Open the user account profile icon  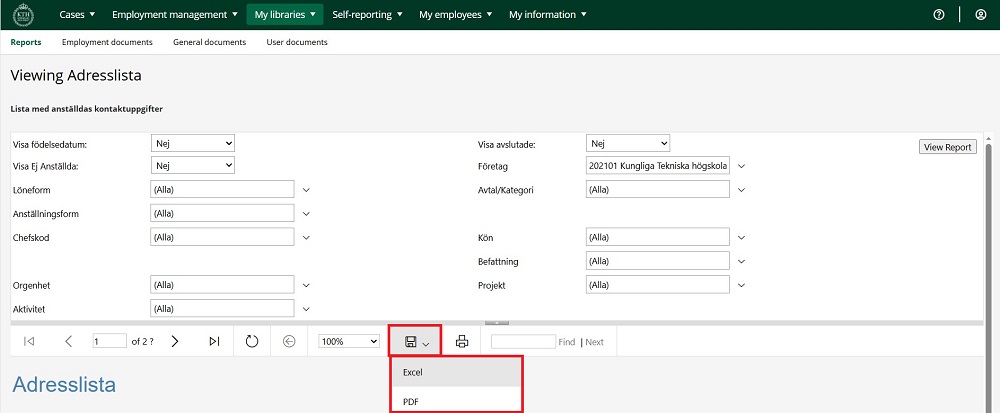coord(979,15)
